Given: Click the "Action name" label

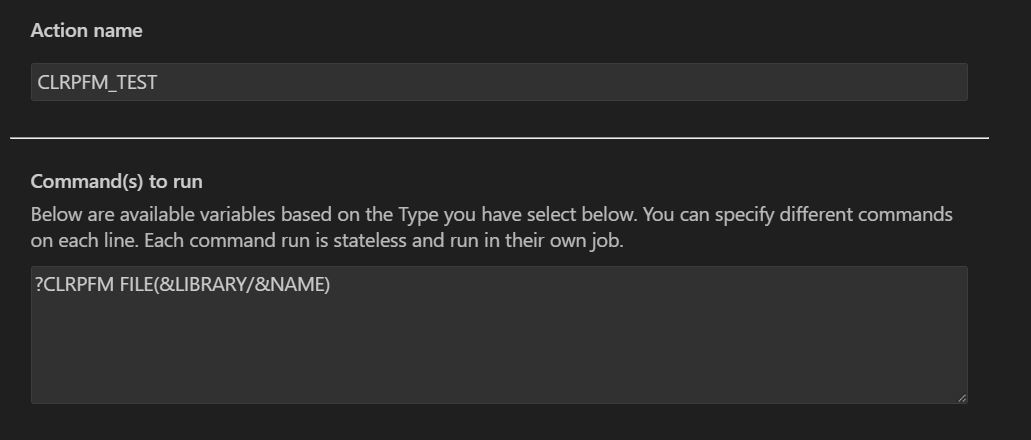Looking at the screenshot, I should point(86,31).
